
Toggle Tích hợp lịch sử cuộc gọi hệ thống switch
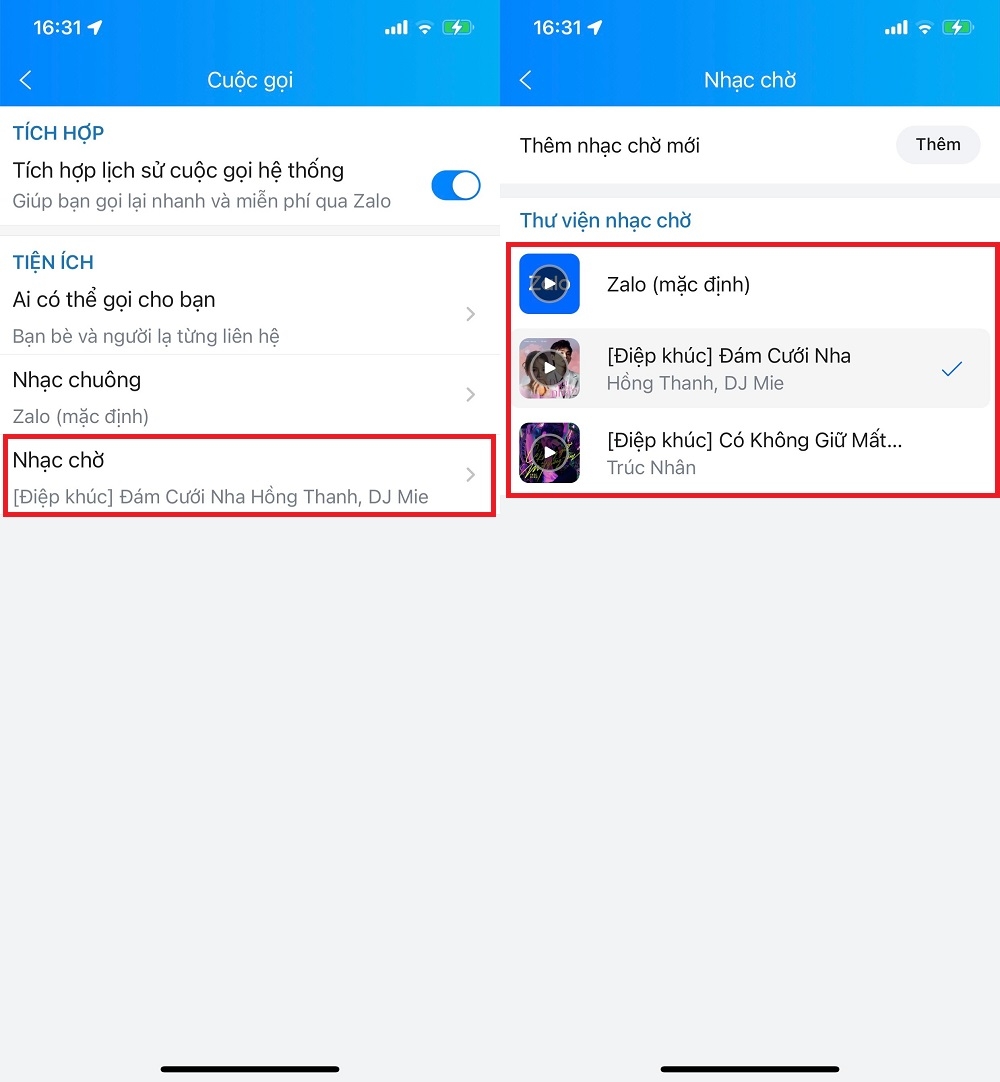(455, 185)
